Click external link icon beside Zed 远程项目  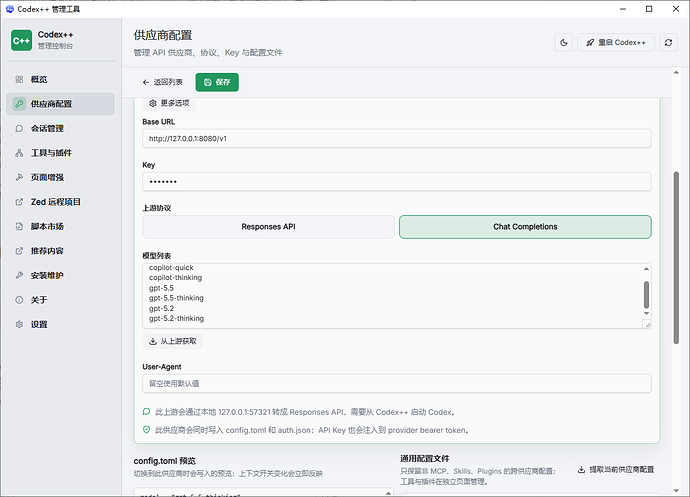(x=19, y=202)
